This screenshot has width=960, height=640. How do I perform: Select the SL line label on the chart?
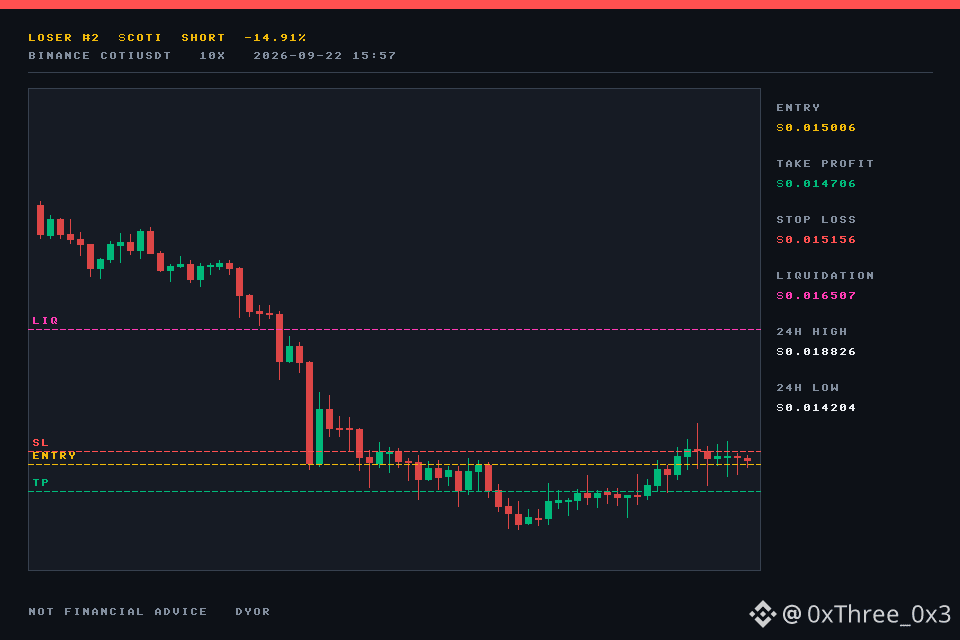point(40,442)
